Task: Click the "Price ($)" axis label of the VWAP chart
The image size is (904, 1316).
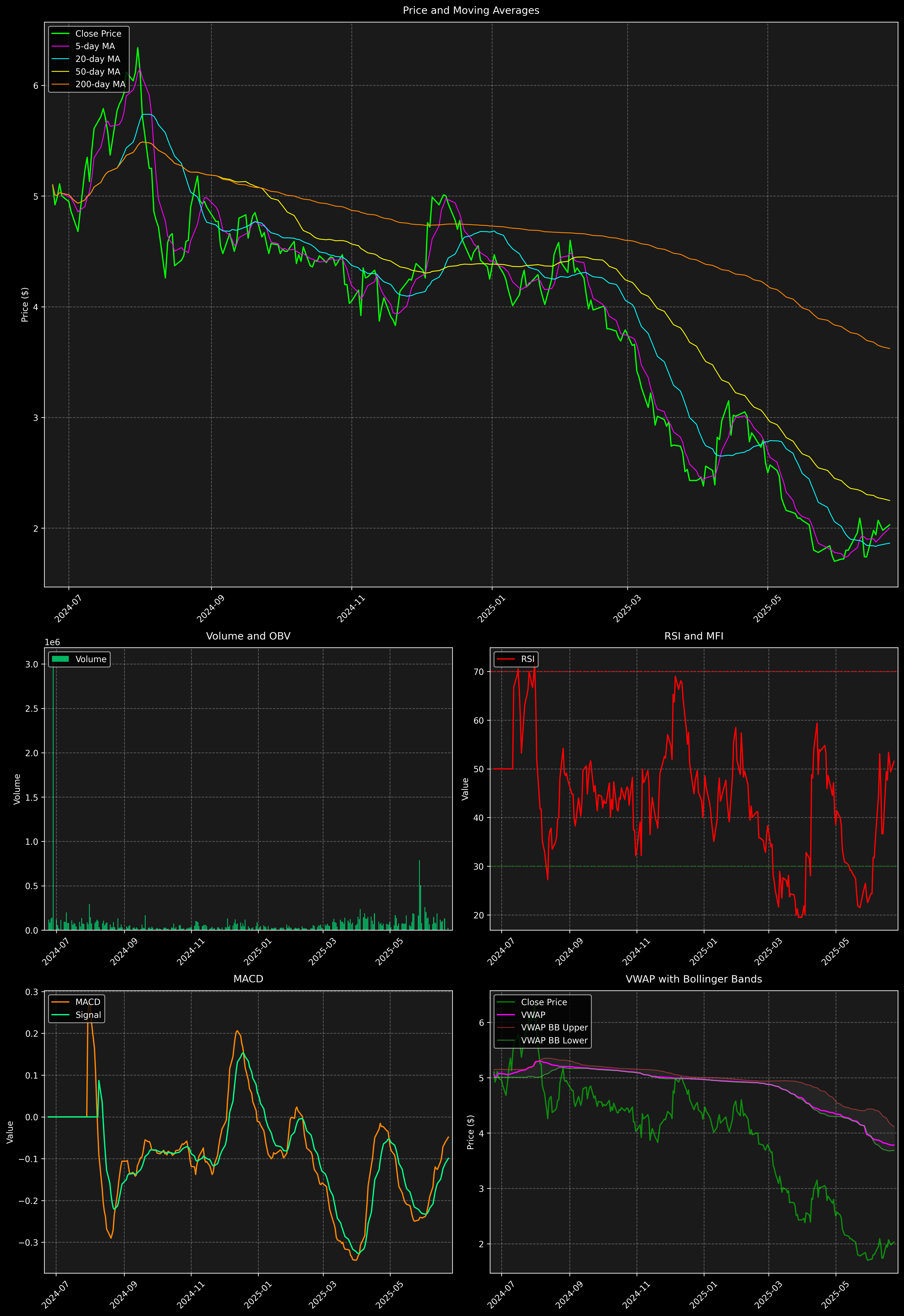Action: pos(470,1132)
